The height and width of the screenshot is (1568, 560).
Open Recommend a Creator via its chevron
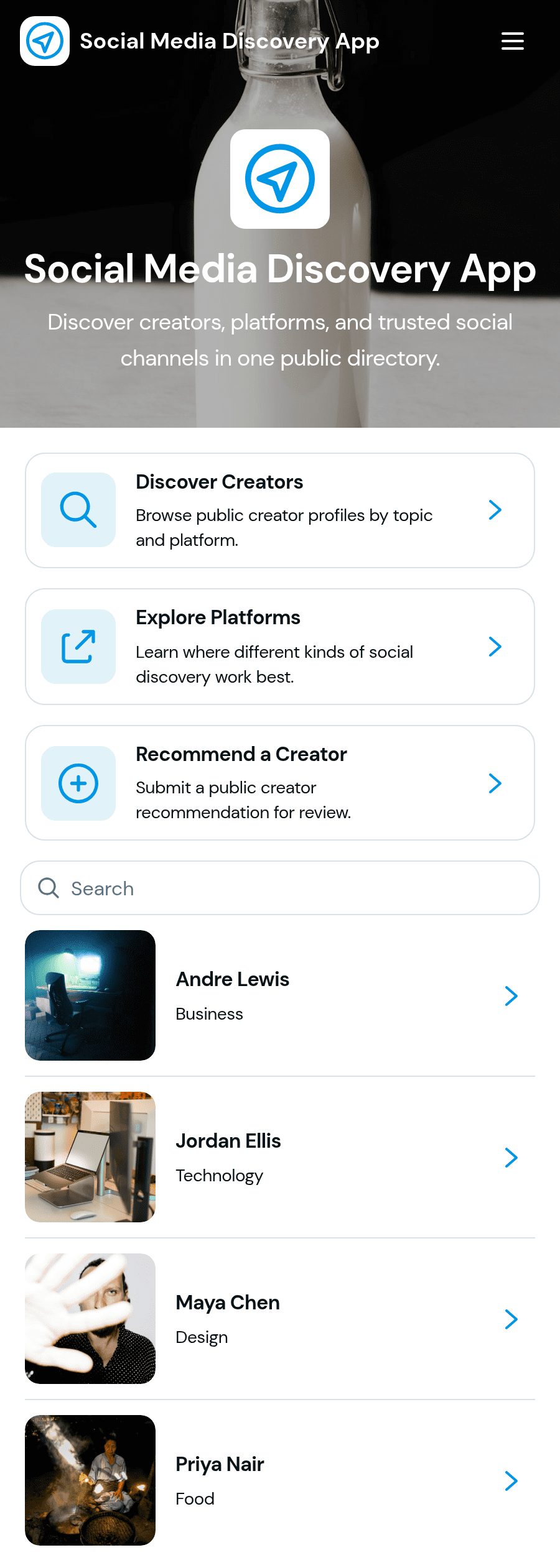[495, 783]
